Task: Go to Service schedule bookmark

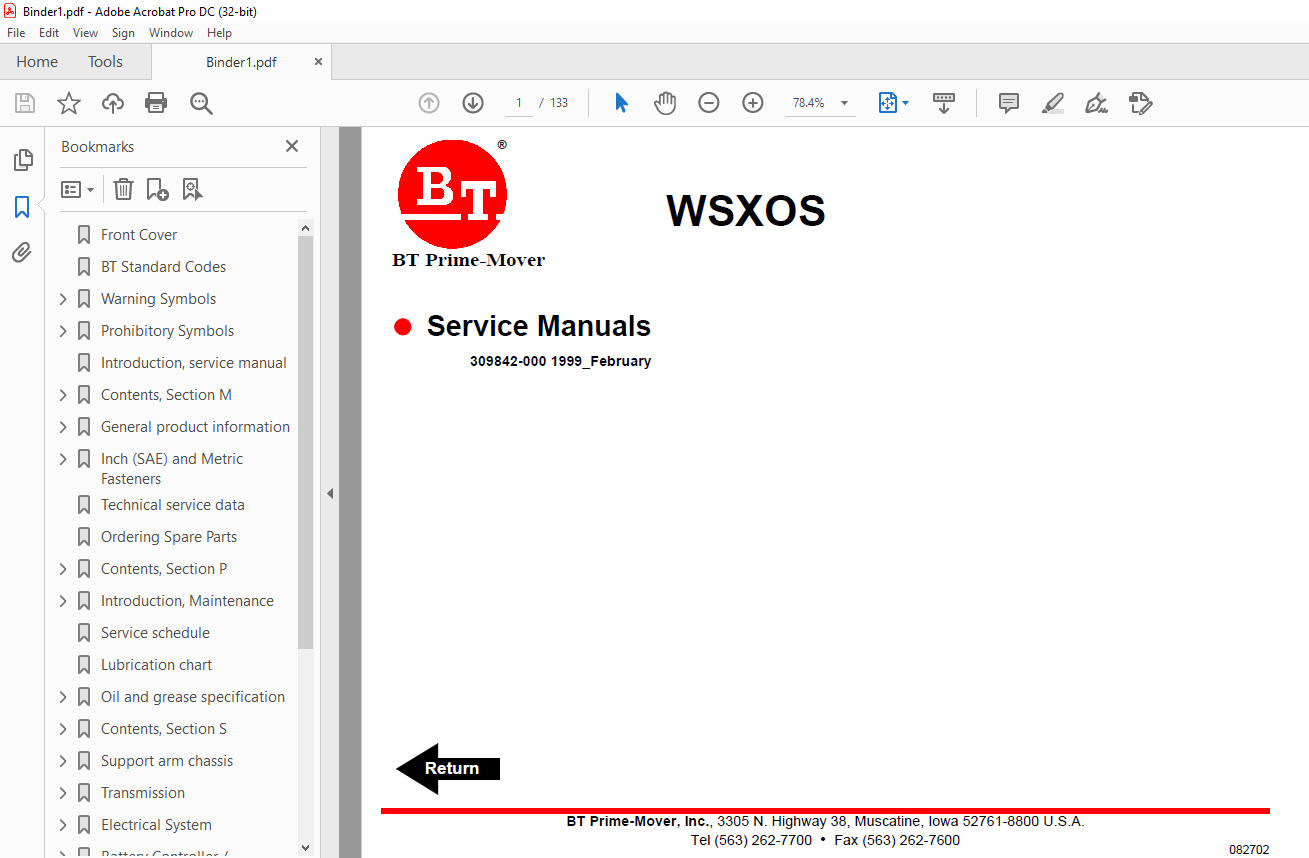Action: 155,633
